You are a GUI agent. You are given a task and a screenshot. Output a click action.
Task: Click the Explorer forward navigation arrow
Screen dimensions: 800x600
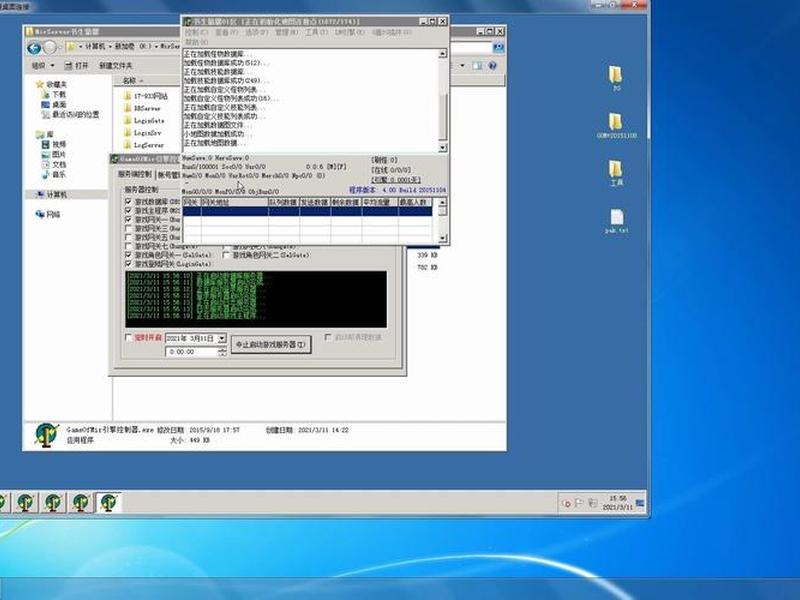(x=49, y=48)
